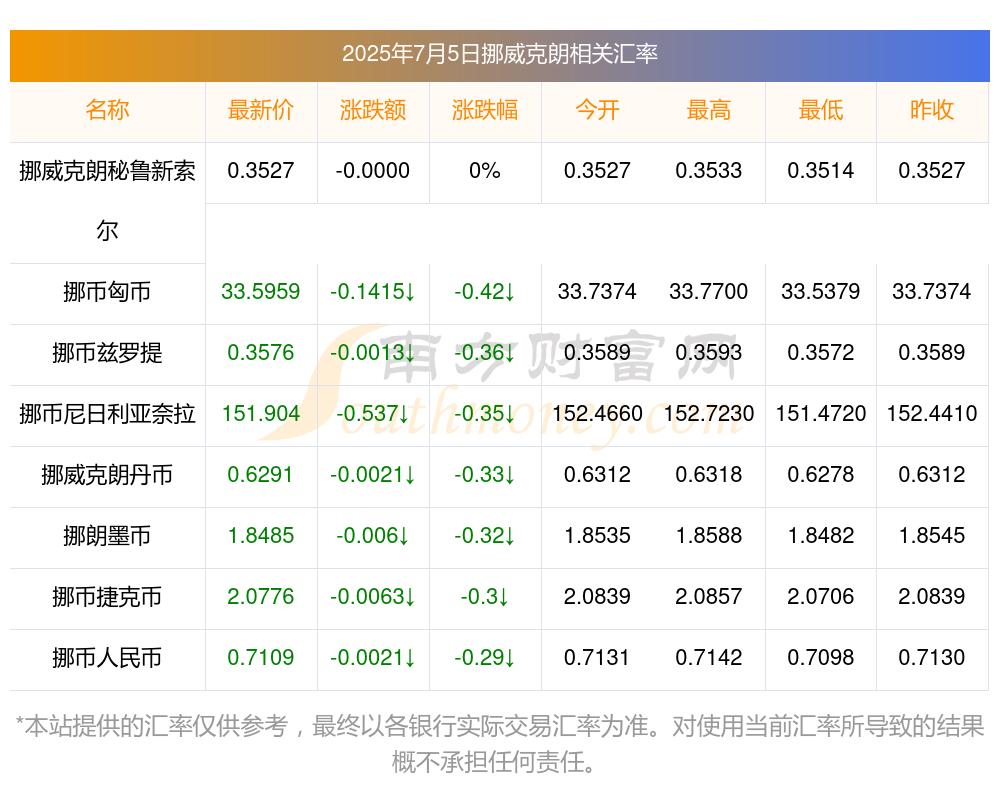Select latest price 33.5959 for 挪币匈币
Viewport: 1000px width, 793px height.
[261, 292]
